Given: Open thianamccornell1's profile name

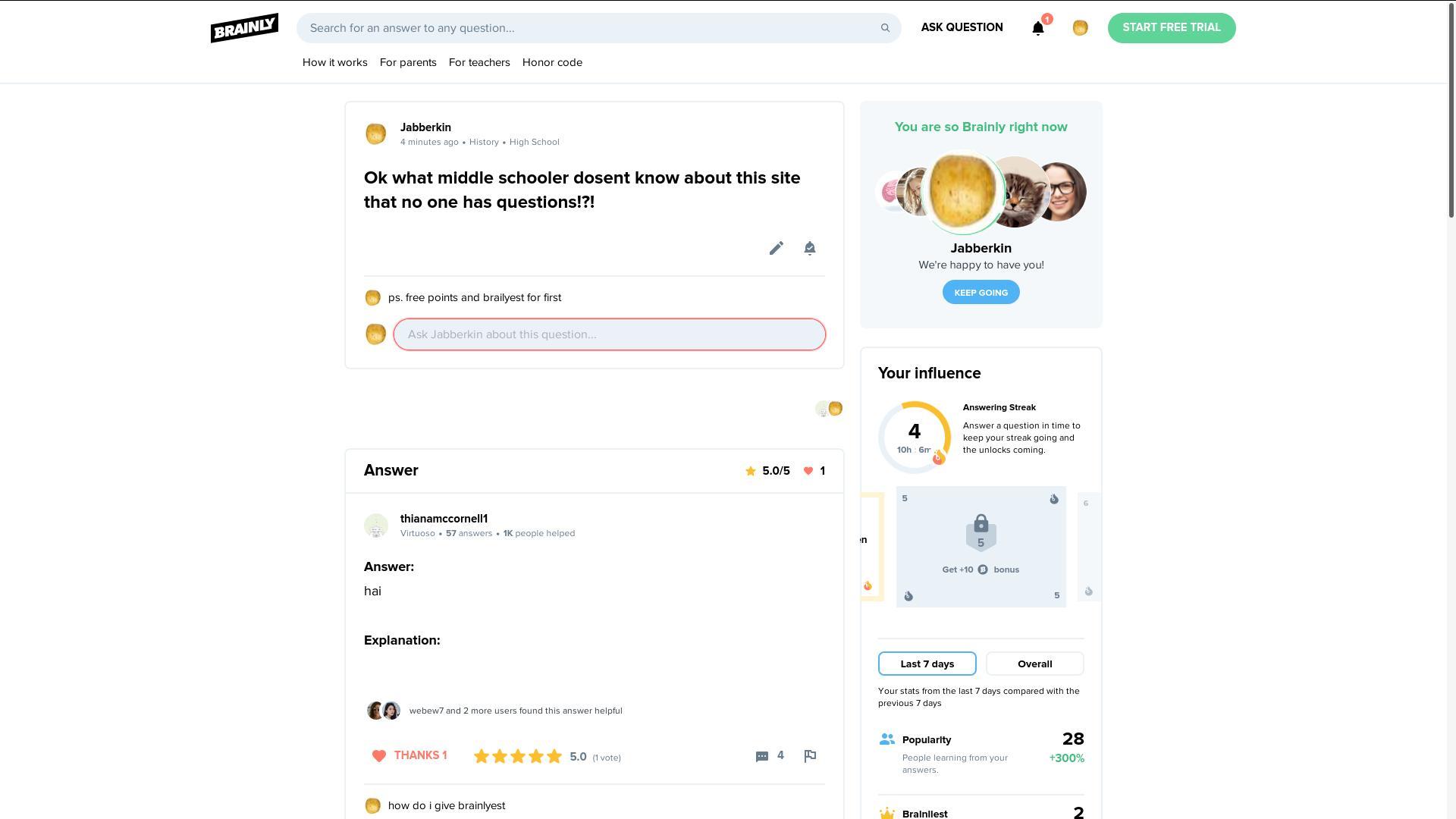Looking at the screenshot, I should point(444,519).
